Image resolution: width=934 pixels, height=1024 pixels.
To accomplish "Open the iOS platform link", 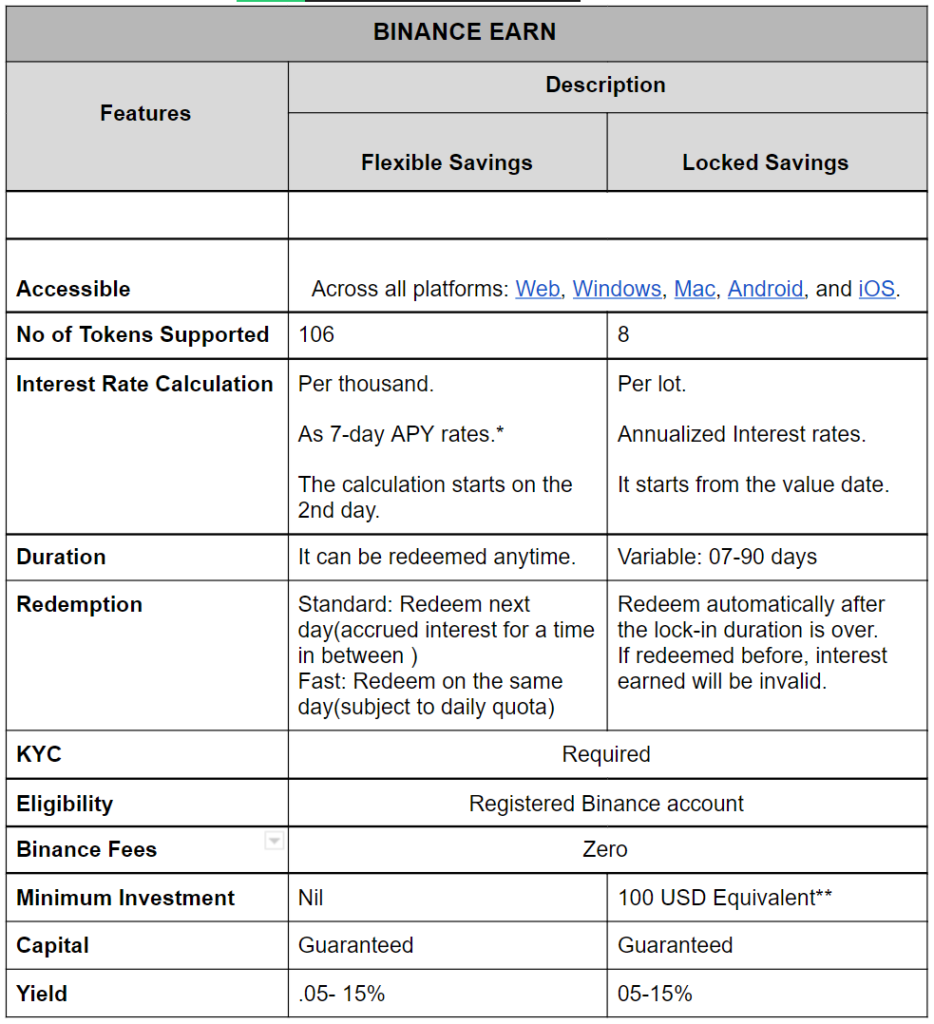I will coord(877,289).
